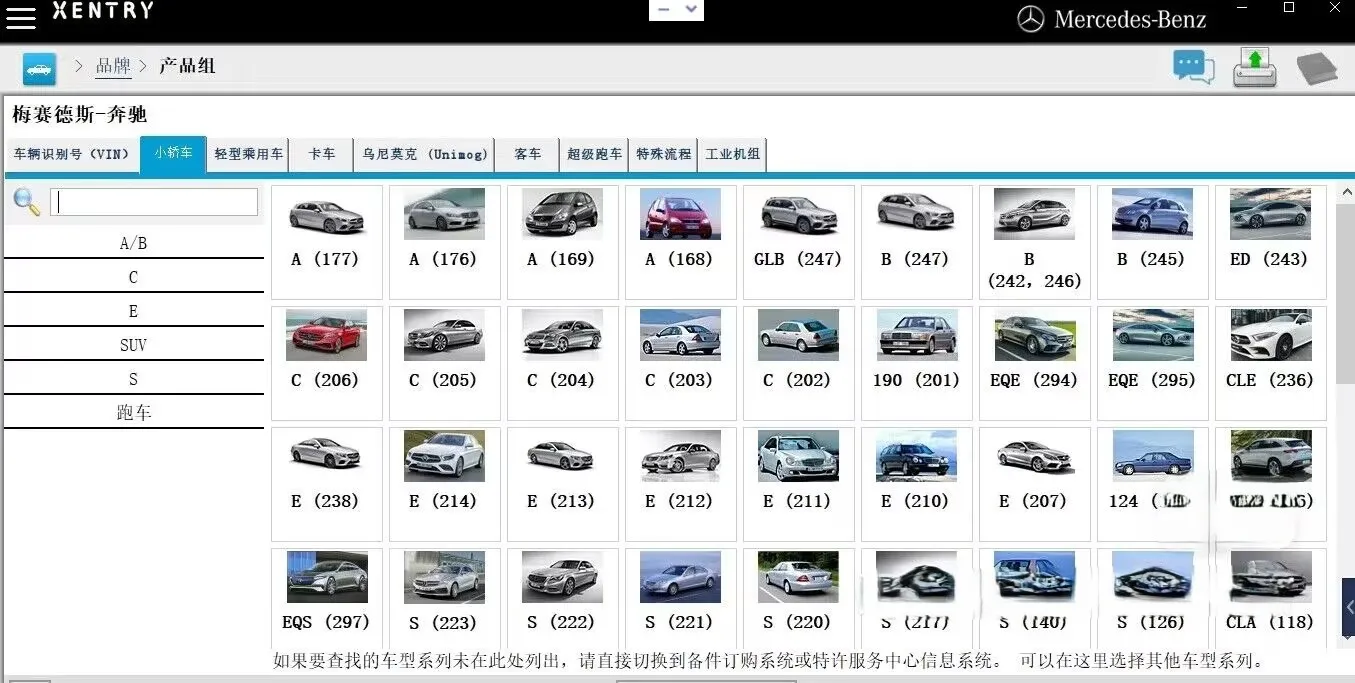The image size is (1355, 683).
Task: Open the 乌尼莫克 (Unimog) tab
Action: (x=425, y=155)
